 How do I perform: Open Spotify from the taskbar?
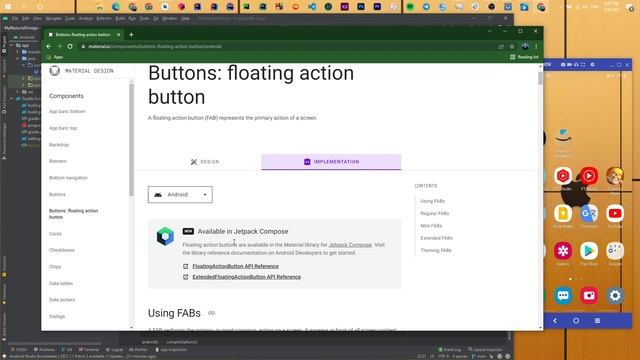pos(410,7)
